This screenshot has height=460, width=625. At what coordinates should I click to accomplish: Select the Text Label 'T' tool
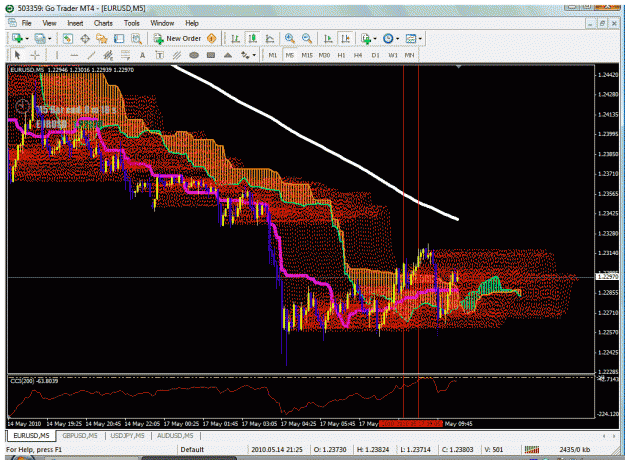point(159,55)
